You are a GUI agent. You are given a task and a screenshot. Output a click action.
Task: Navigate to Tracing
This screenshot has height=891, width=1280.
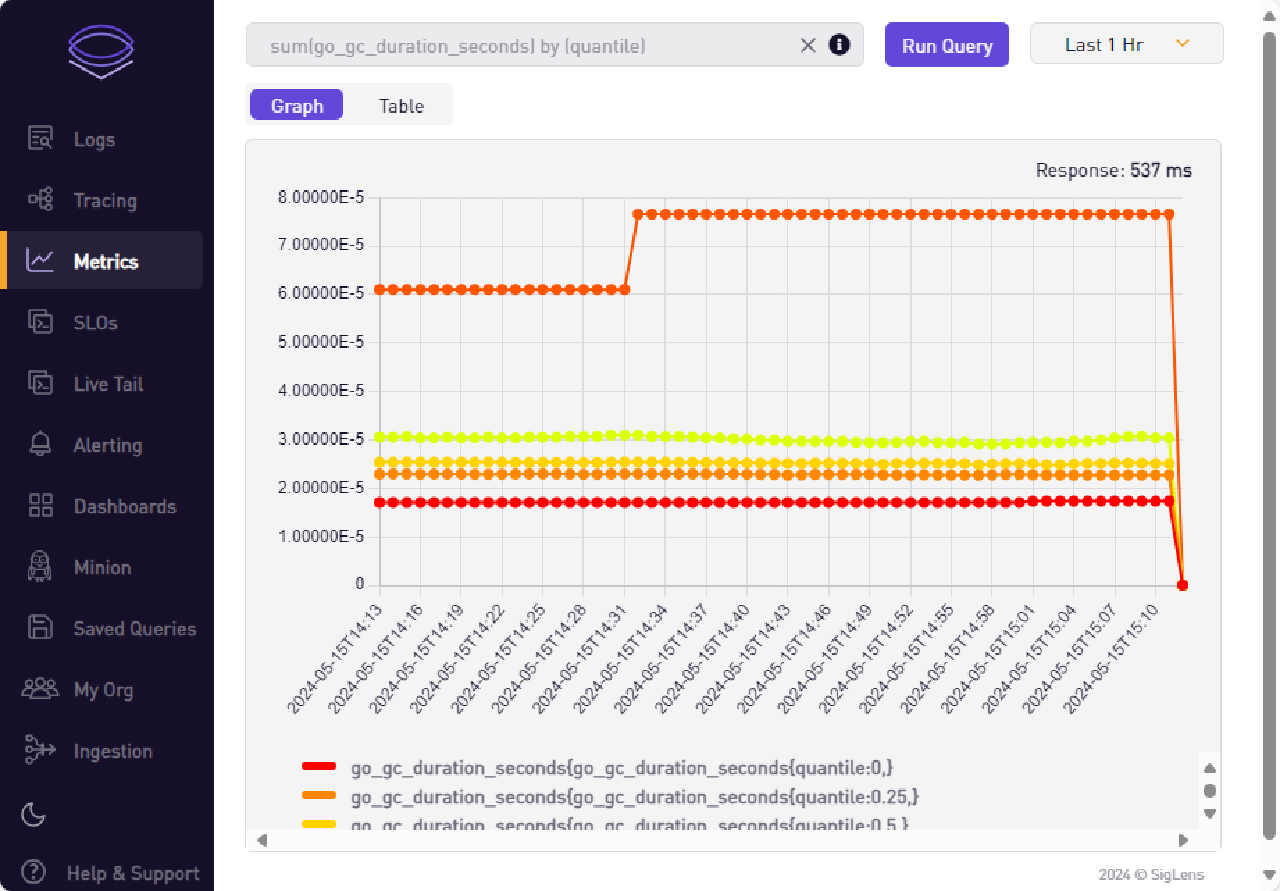pyautogui.click(x=107, y=200)
